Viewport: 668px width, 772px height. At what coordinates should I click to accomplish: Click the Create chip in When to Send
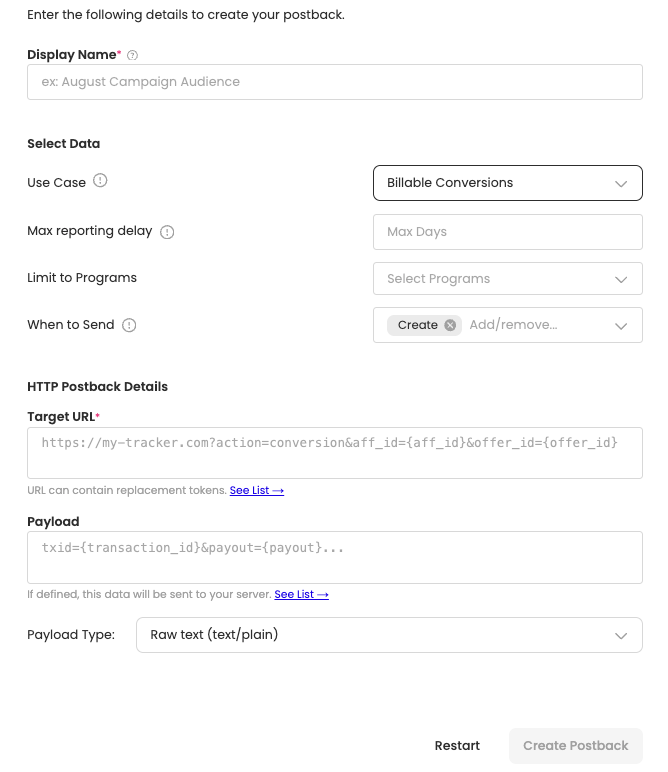coord(417,325)
